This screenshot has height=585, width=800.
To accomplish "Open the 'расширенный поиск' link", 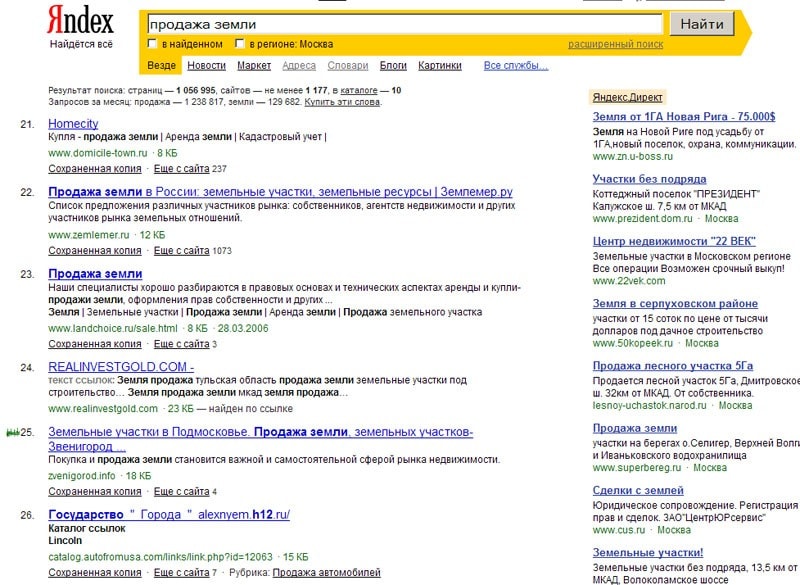I will coord(615,44).
